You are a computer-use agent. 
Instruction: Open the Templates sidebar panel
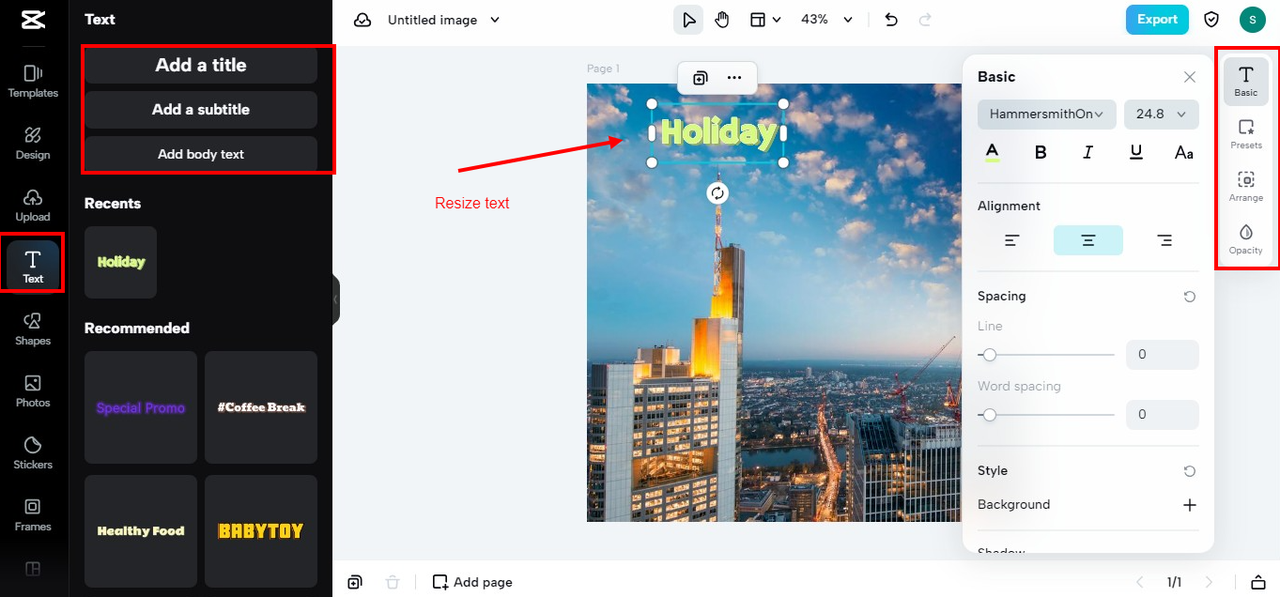(x=33, y=81)
